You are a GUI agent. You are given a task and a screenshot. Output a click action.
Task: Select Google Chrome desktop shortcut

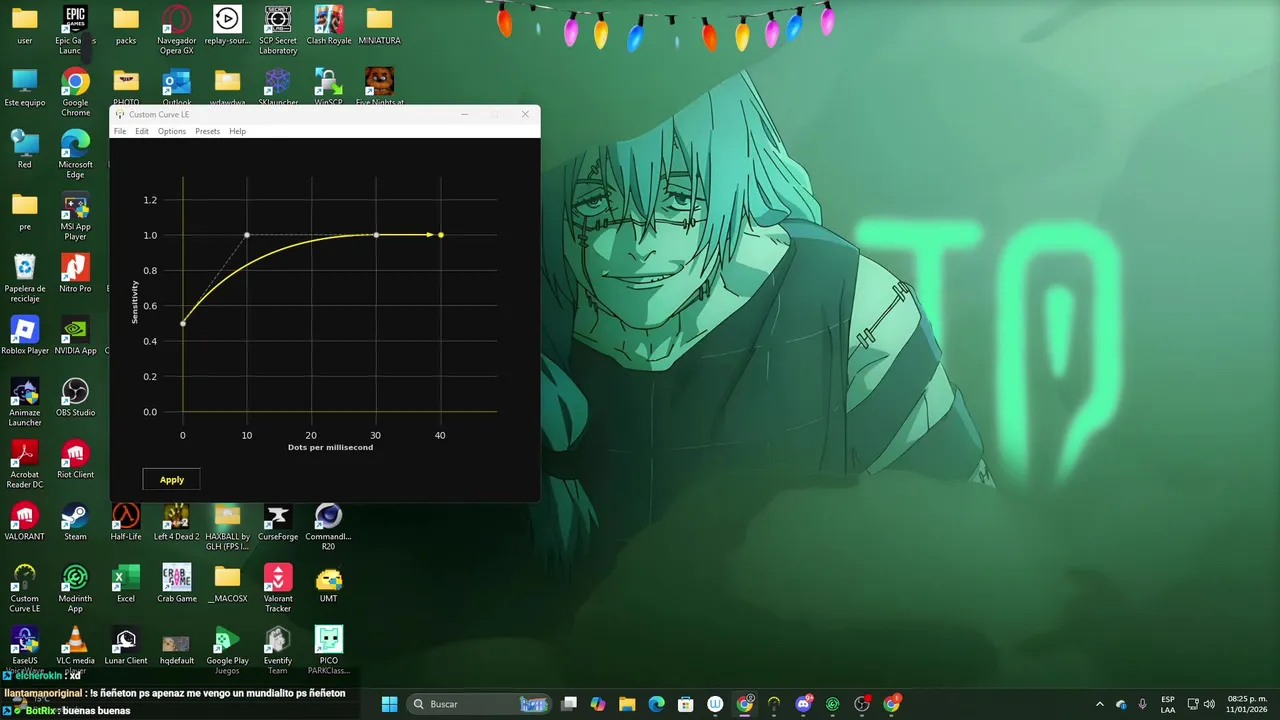(75, 92)
